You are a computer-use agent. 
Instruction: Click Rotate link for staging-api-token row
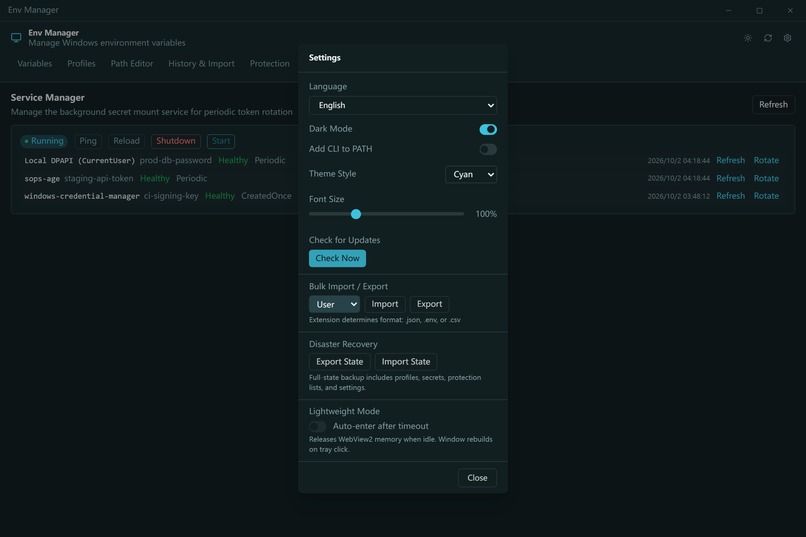tap(766, 178)
